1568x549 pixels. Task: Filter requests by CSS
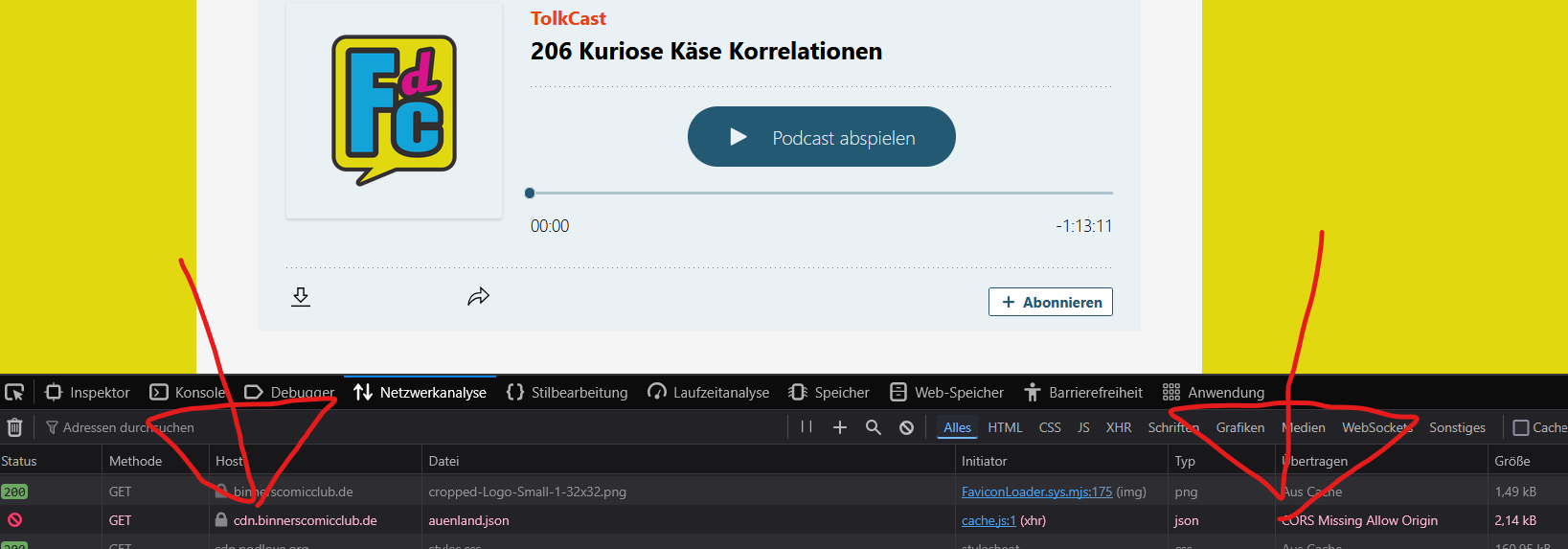pos(1050,427)
